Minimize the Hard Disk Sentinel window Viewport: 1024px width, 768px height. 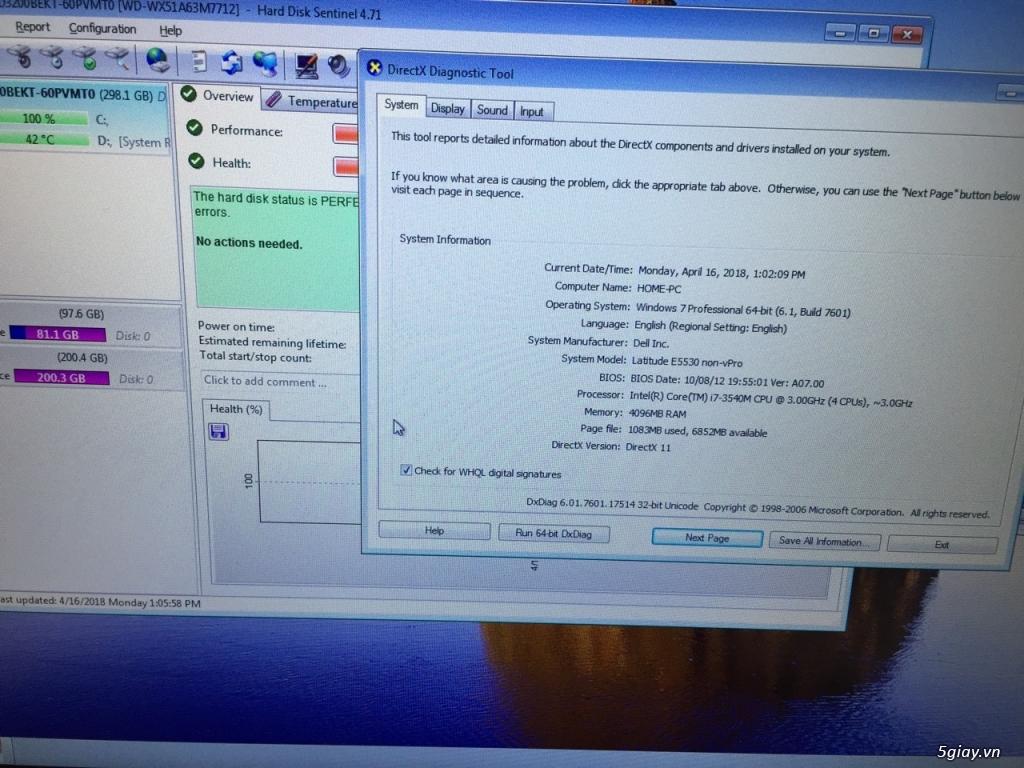point(840,31)
